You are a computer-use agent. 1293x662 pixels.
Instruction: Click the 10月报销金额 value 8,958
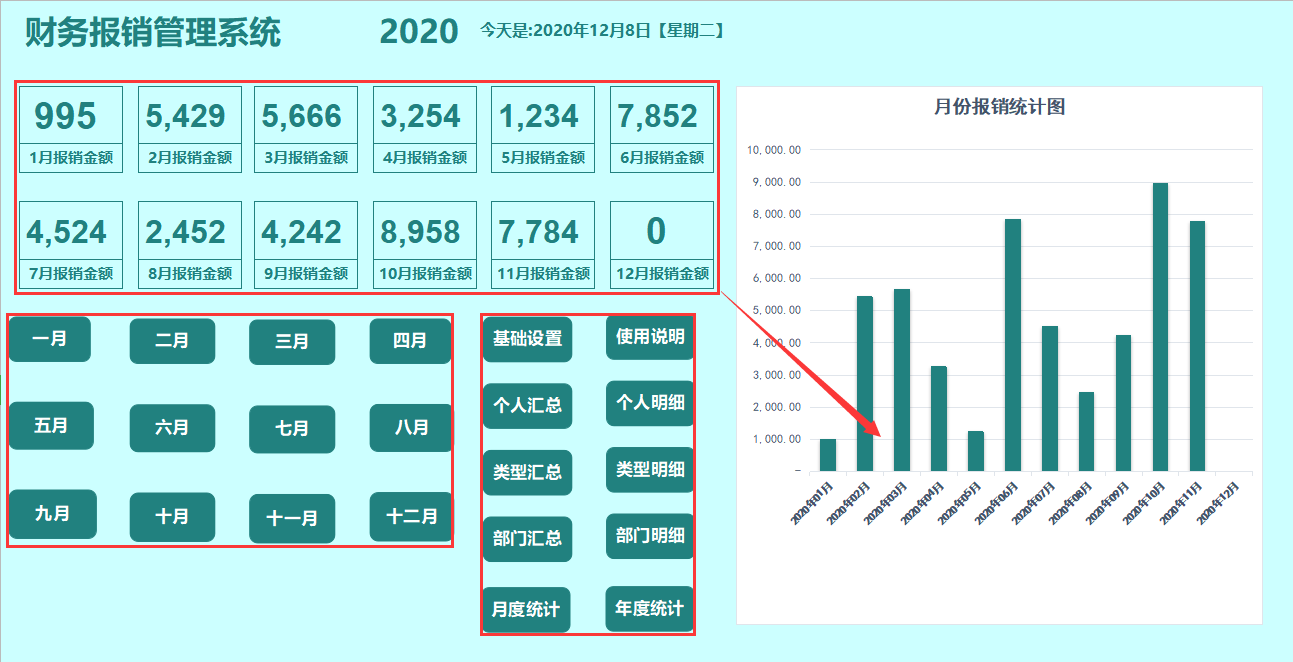click(421, 232)
